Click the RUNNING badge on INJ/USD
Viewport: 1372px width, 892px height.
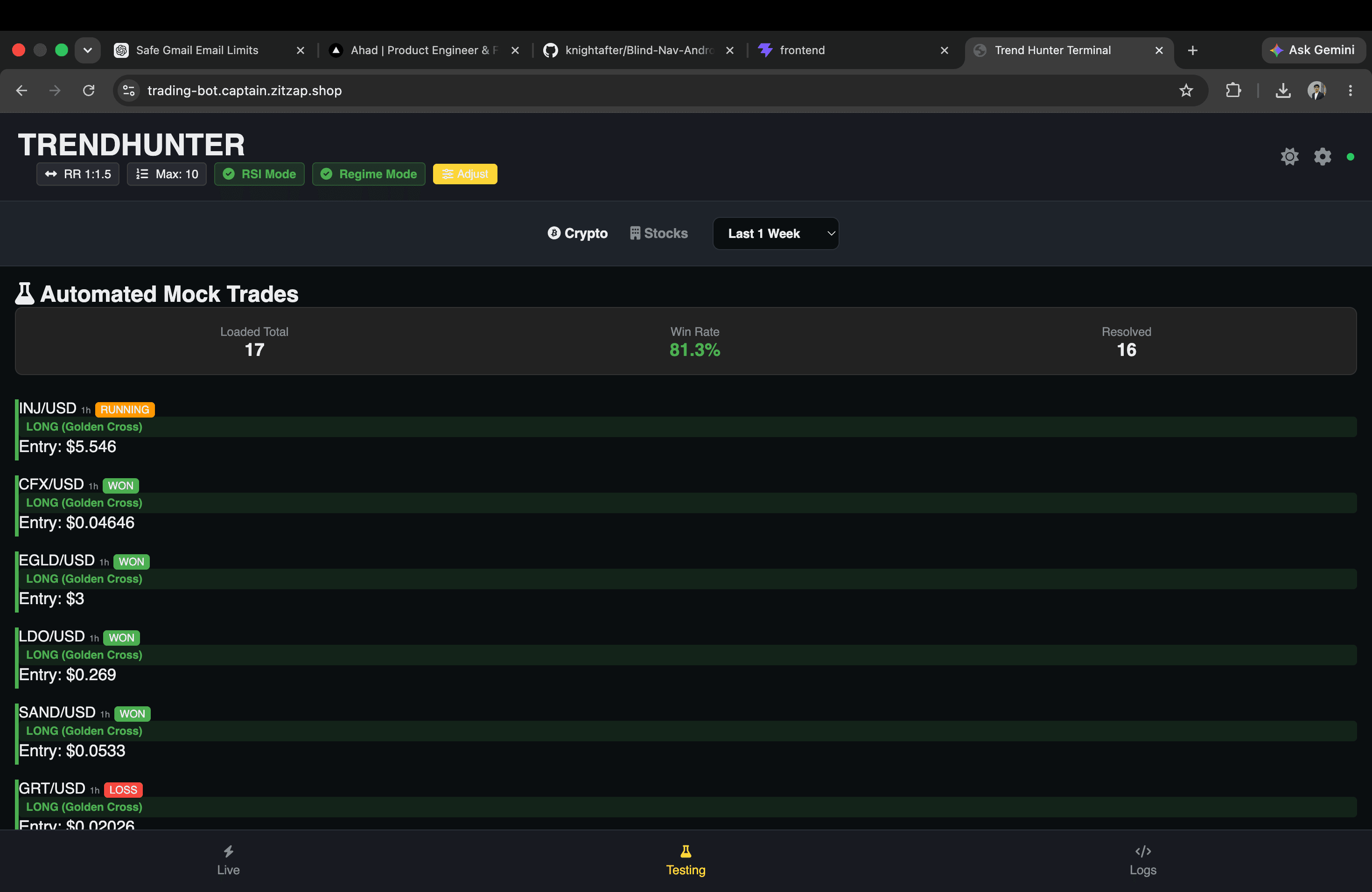125,410
